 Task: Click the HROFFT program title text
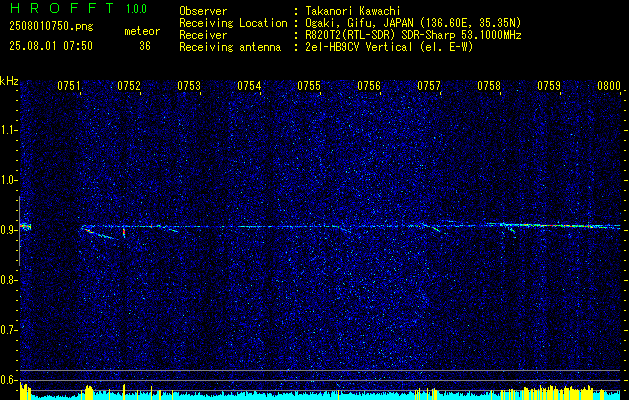tap(62, 8)
